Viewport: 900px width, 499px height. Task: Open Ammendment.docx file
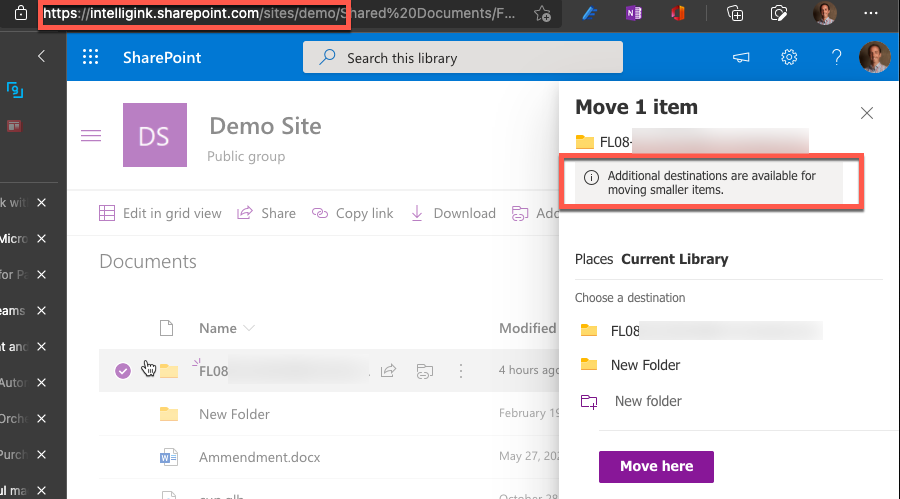tap(259, 457)
